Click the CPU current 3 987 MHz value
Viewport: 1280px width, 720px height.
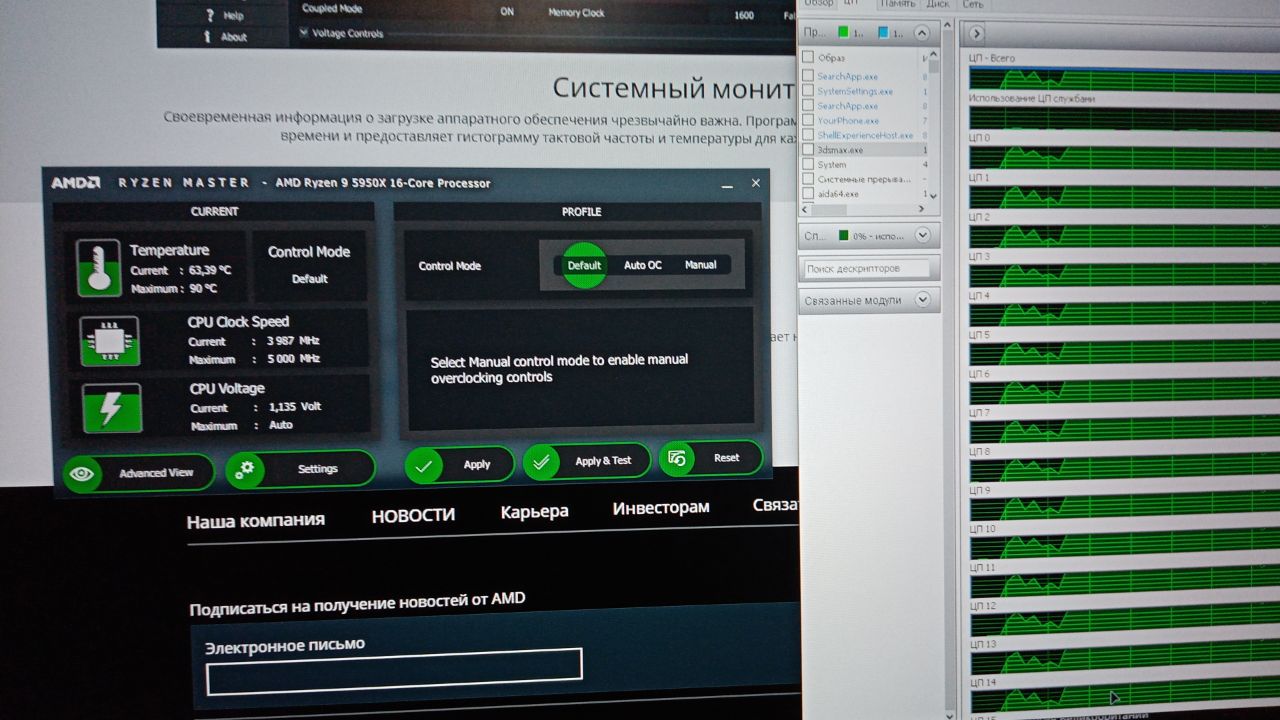click(293, 341)
